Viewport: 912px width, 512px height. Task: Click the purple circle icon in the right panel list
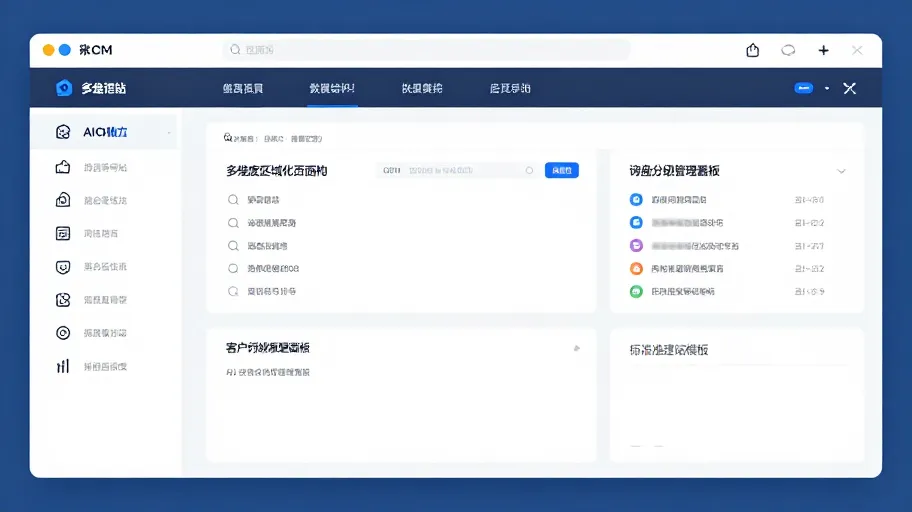[x=636, y=246]
